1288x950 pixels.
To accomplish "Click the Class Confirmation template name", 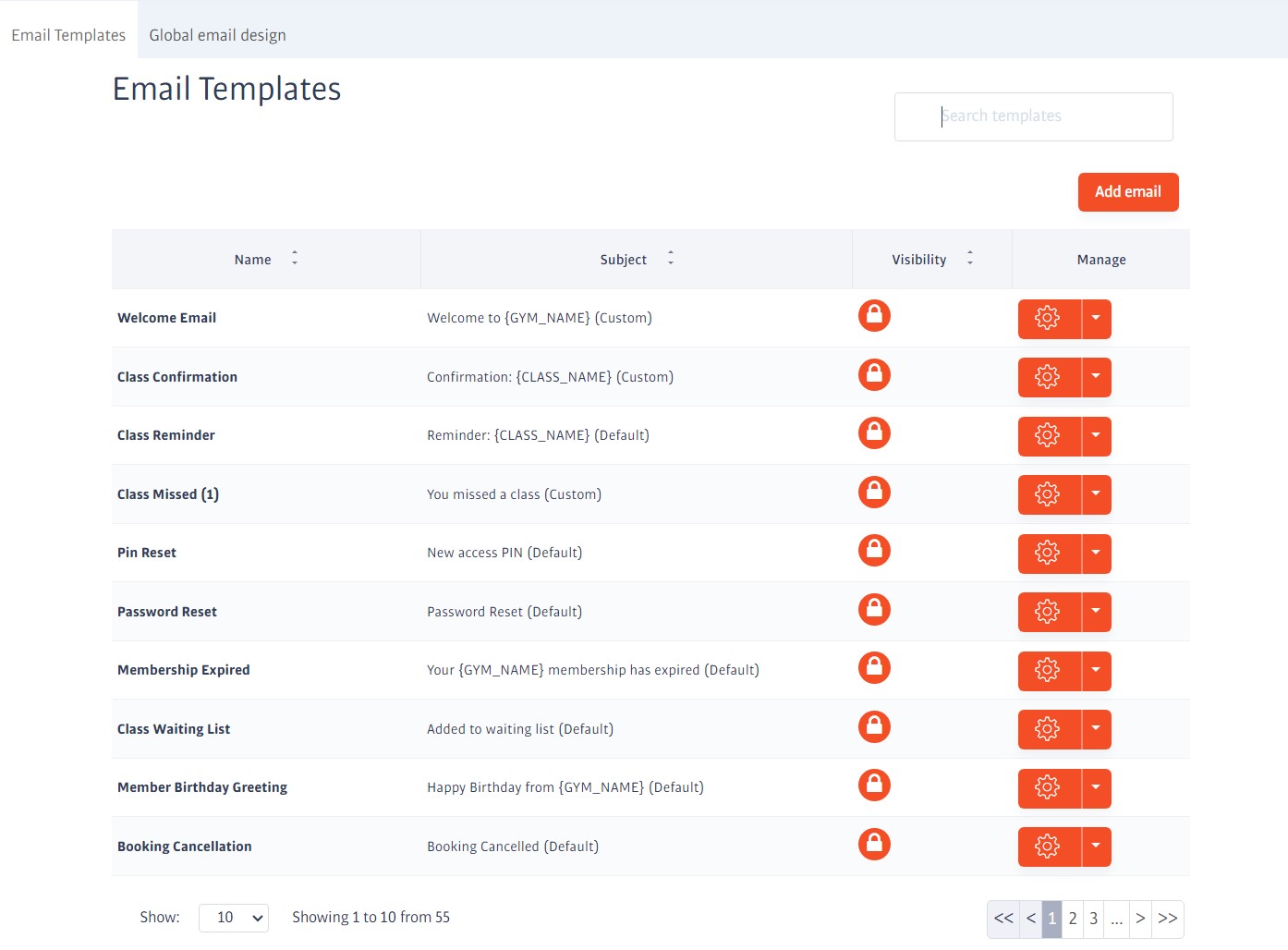I will click(177, 377).
